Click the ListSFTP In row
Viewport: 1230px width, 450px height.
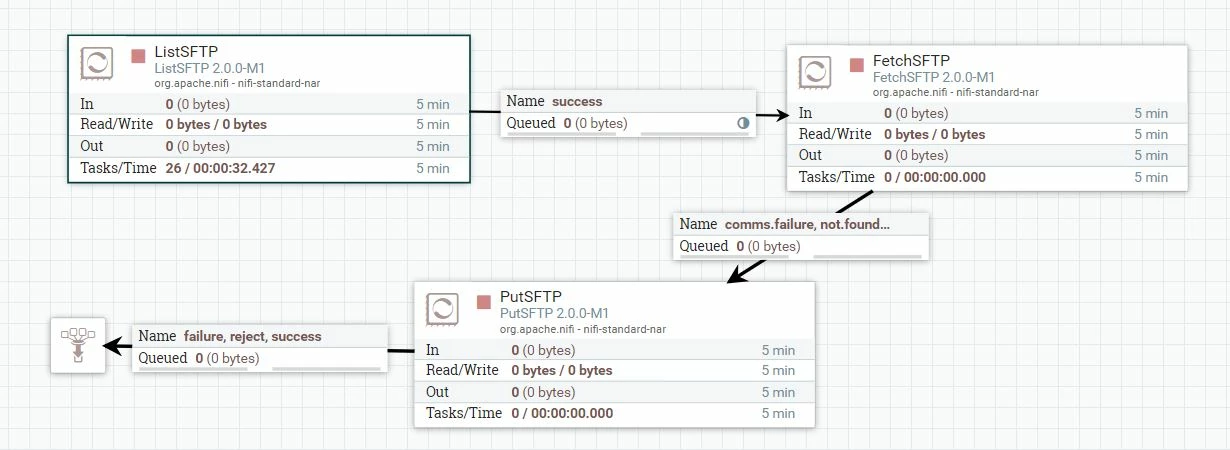click(x=269, y=104)
